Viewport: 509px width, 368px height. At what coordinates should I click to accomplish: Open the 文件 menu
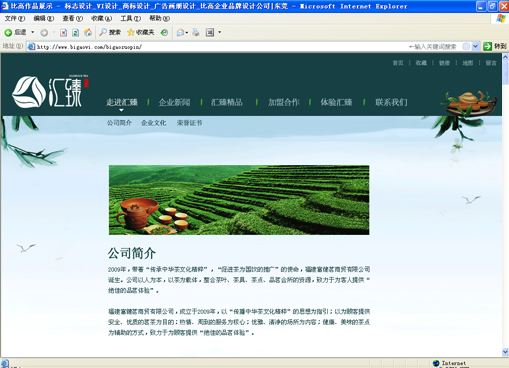[15, 18]
